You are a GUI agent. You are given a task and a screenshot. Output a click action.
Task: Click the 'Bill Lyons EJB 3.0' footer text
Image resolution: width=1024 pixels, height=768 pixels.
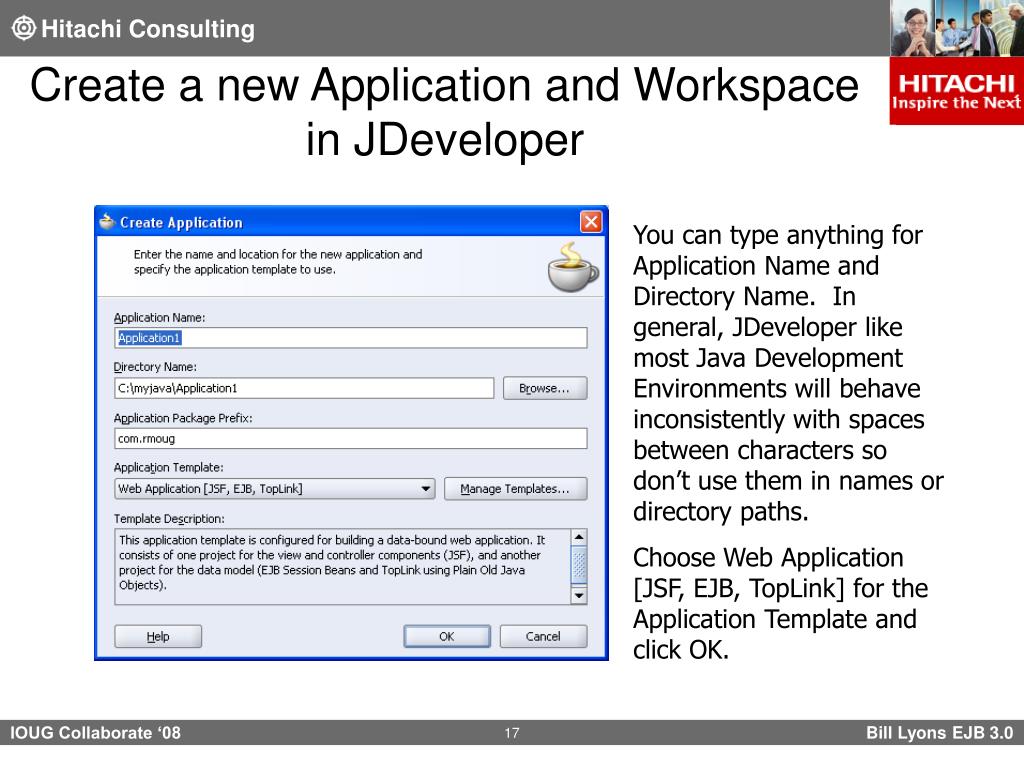(x=939, y=733)
